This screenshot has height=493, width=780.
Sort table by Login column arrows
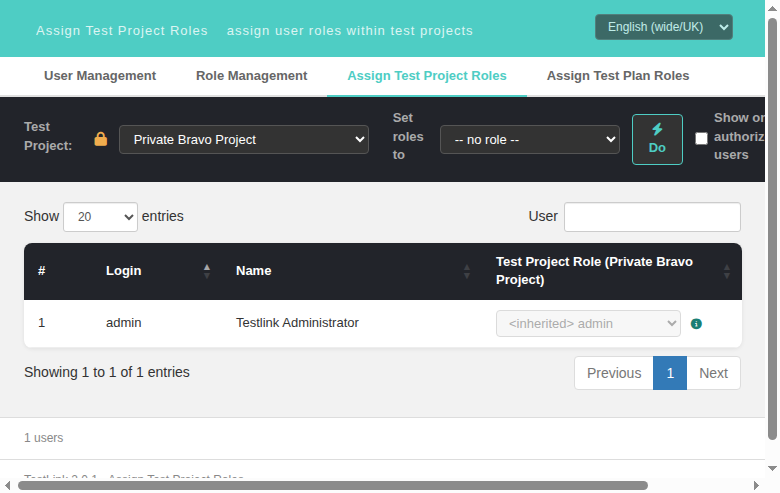pos(207,271)
